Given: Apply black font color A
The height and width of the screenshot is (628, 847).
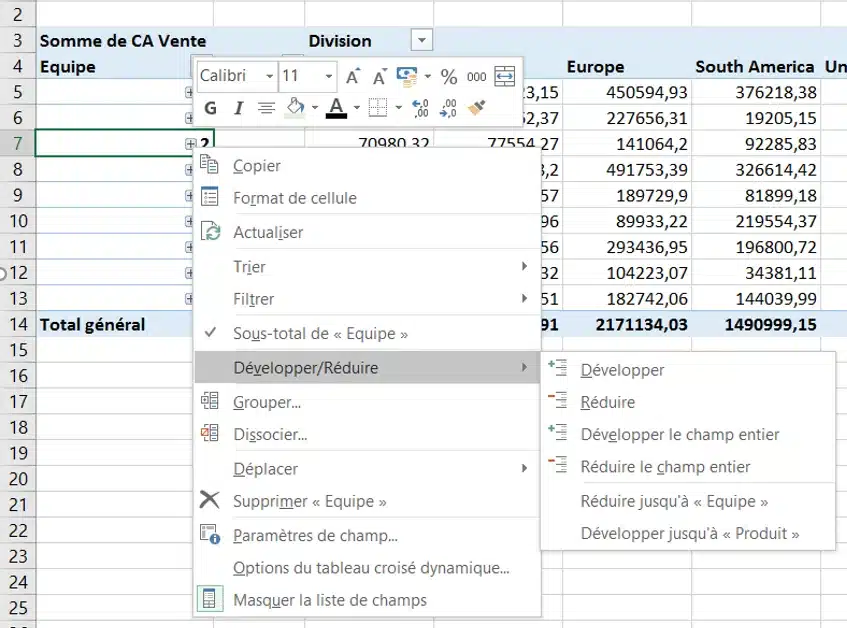Looking at the screenshot, I should tap(337, 108).
